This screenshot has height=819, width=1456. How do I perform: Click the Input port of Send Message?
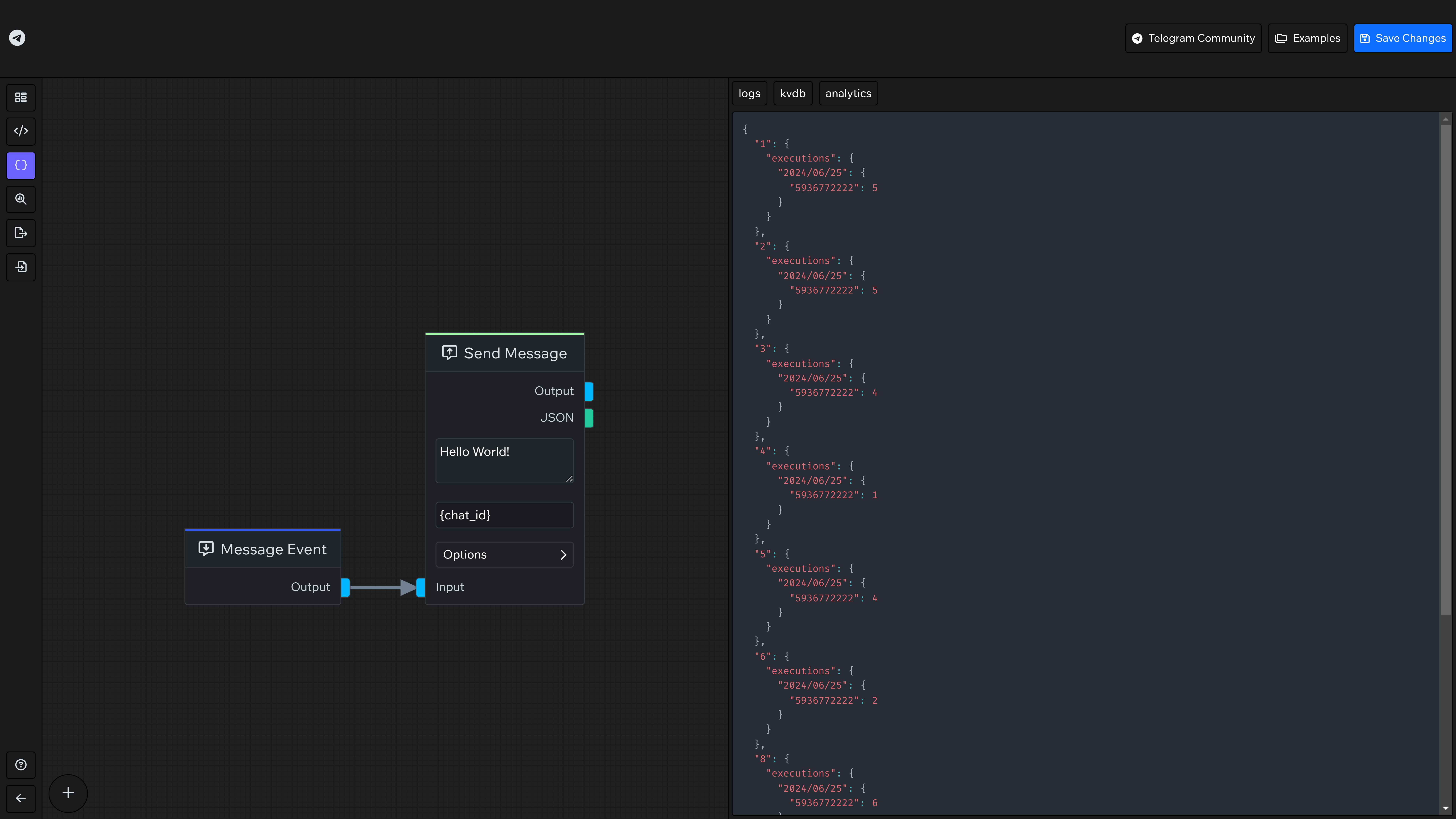[x=420, y=587]
